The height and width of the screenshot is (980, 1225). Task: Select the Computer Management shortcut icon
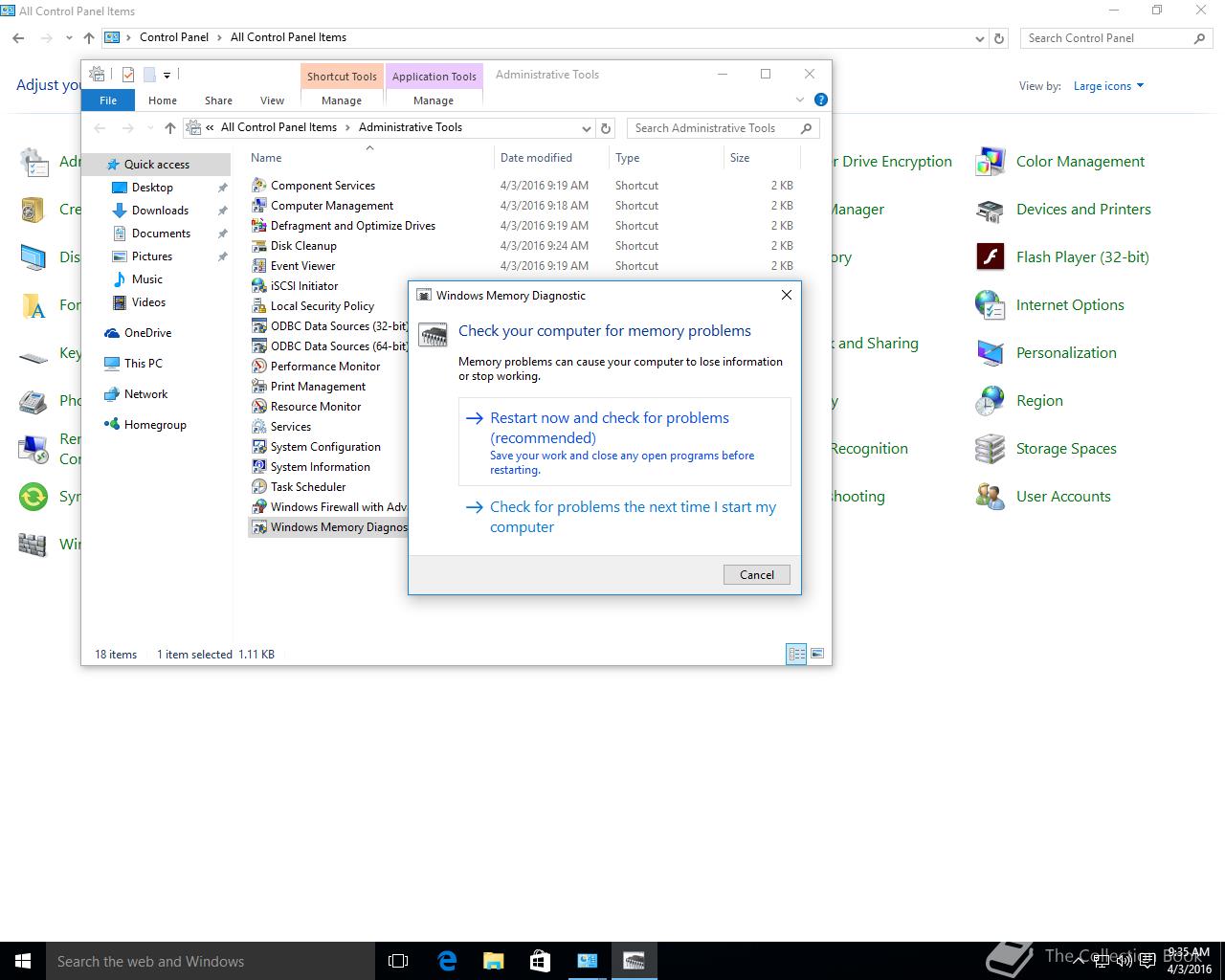tap(258, 205)
